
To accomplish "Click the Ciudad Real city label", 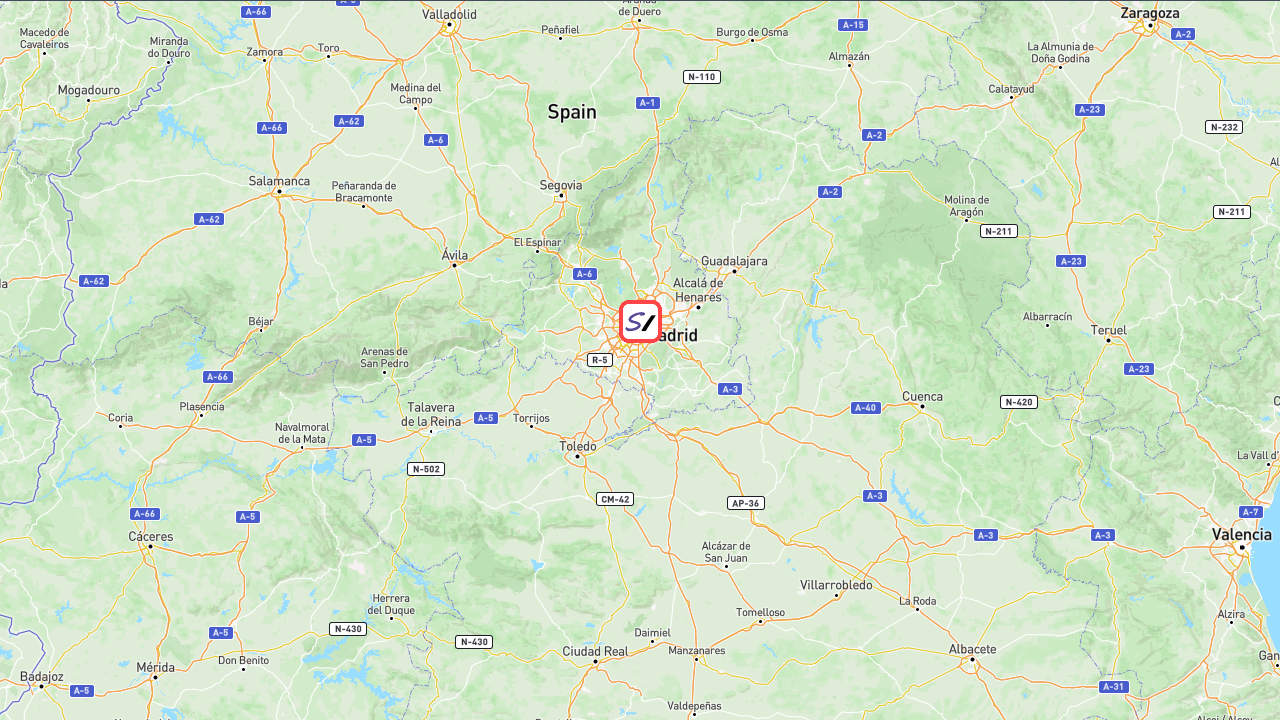I will (595, 651).
